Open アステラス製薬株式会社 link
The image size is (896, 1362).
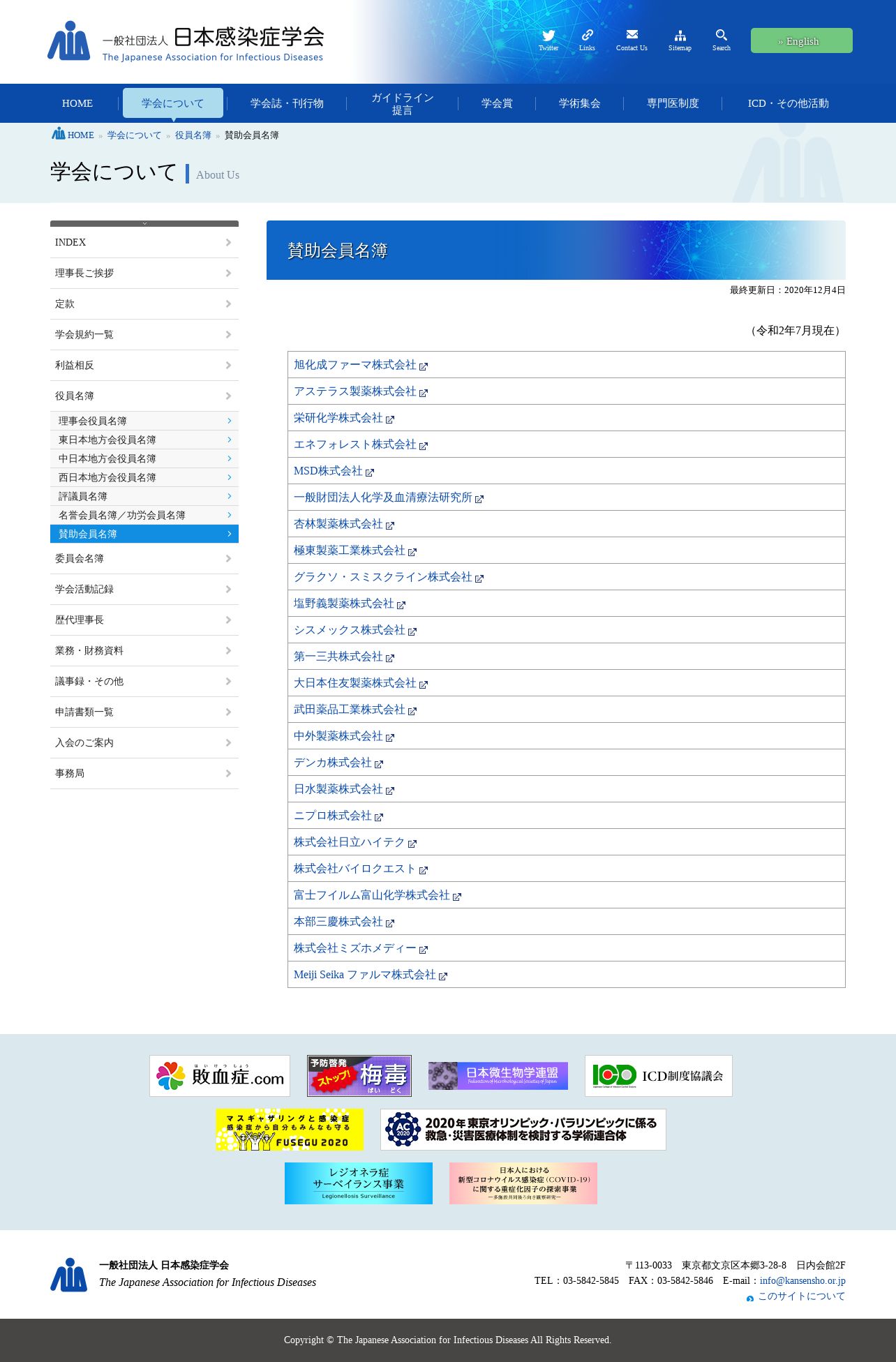click(355, 391)
